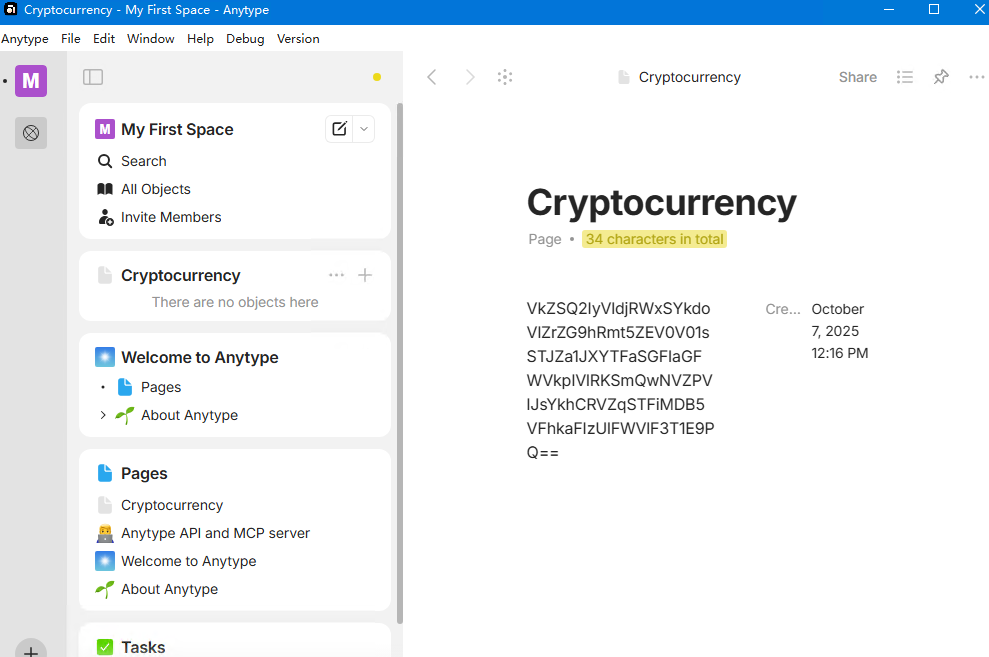This screenshot has height=657, width=989.
Task: Click the 'Cre...' relation label
Action: click(783, 309)
